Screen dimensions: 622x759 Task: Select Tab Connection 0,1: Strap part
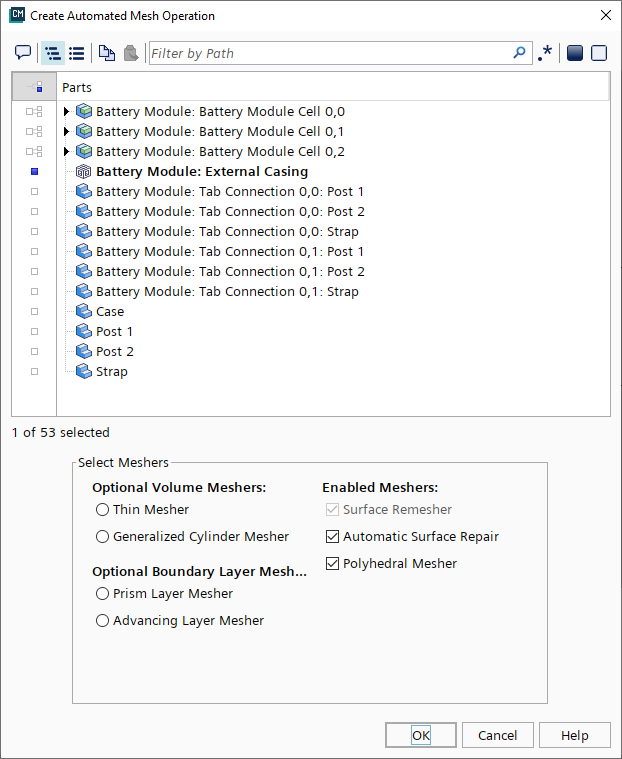pos(227,291)
